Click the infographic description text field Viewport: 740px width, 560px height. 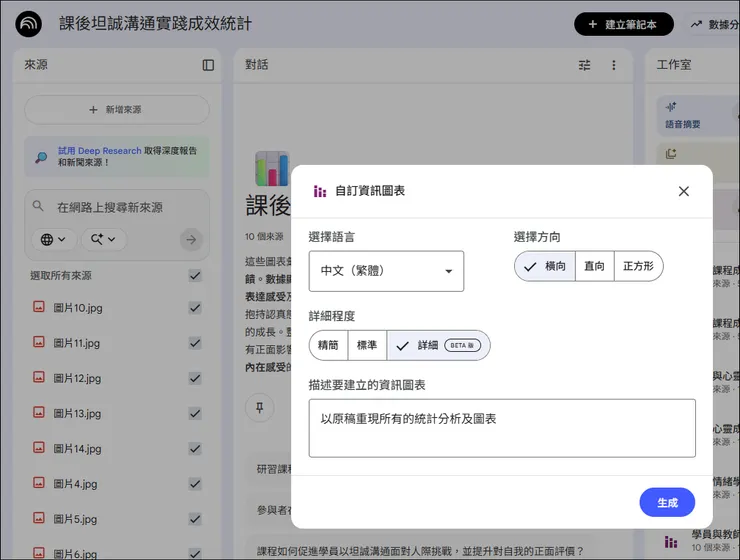pos(502,428)
